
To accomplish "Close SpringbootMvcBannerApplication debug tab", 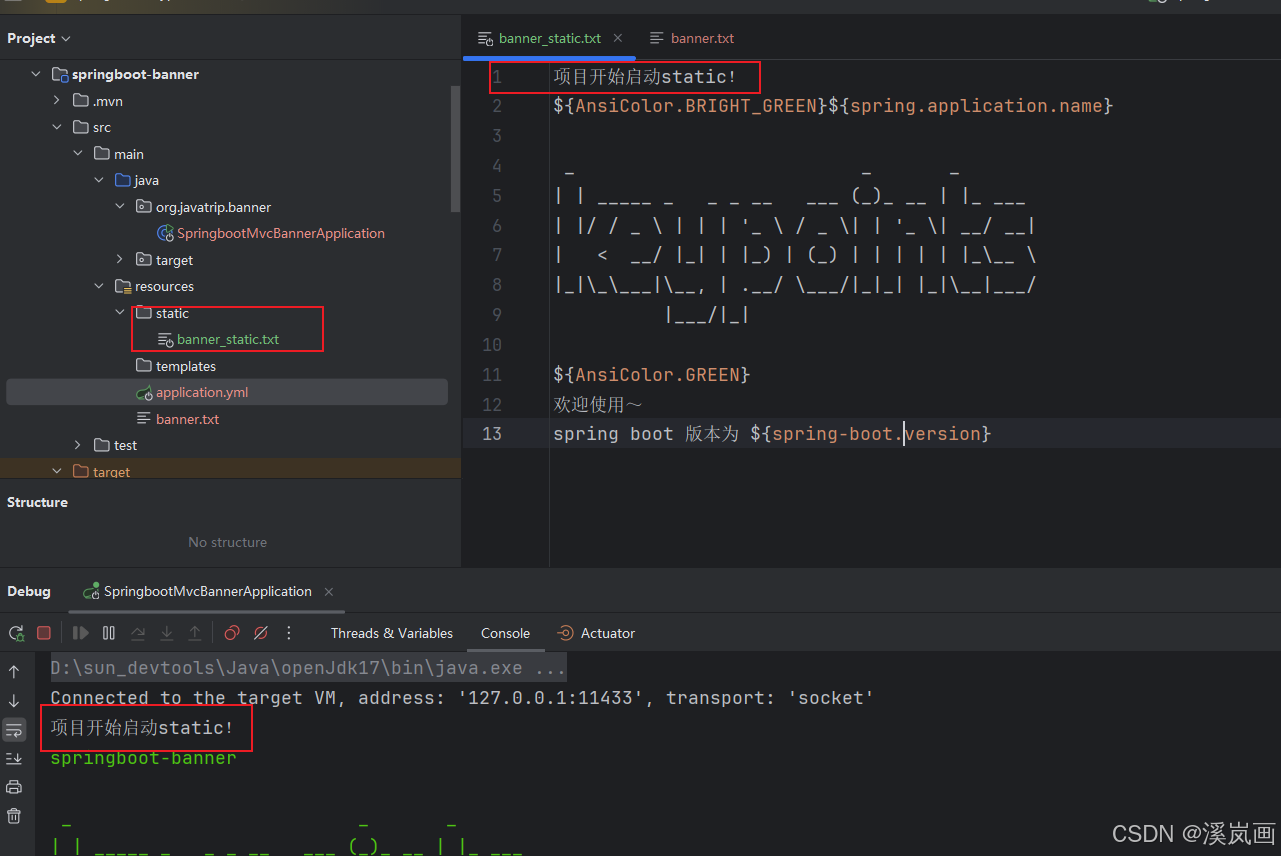I will (x=329, y=592).
